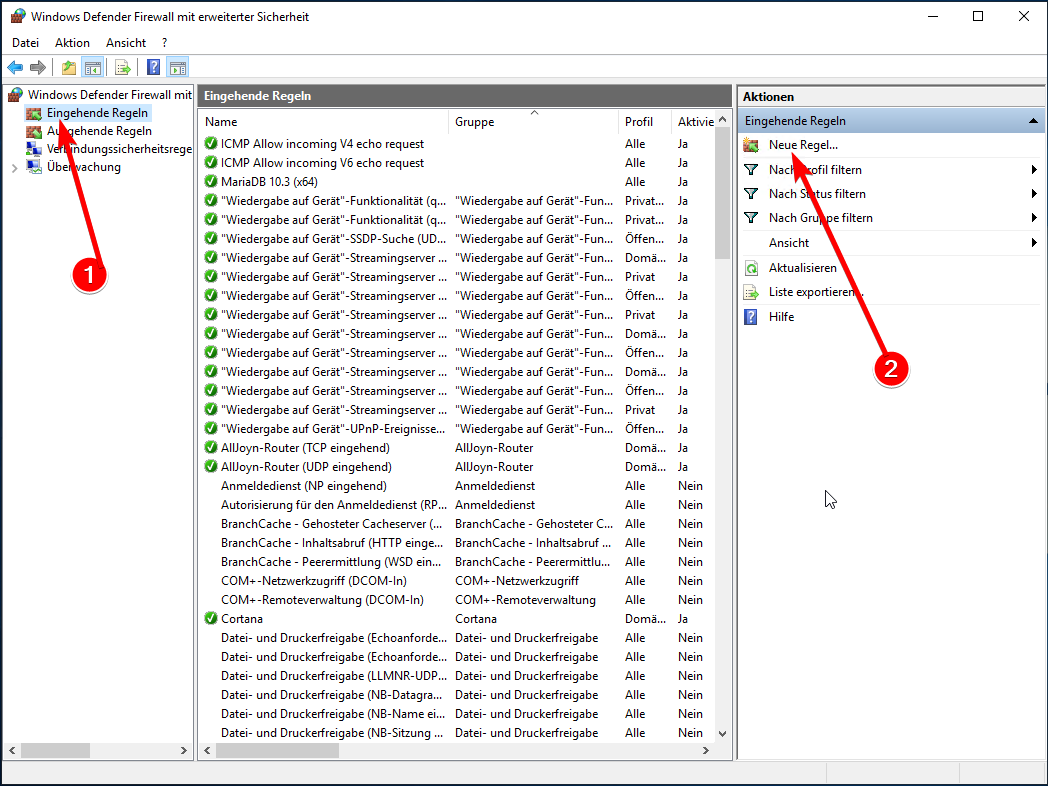Image resolution: width=1048 pixels, height=786 pixels.
Task: Click the green check icon of ICMP V6 echo request
Action: [211, 162]
